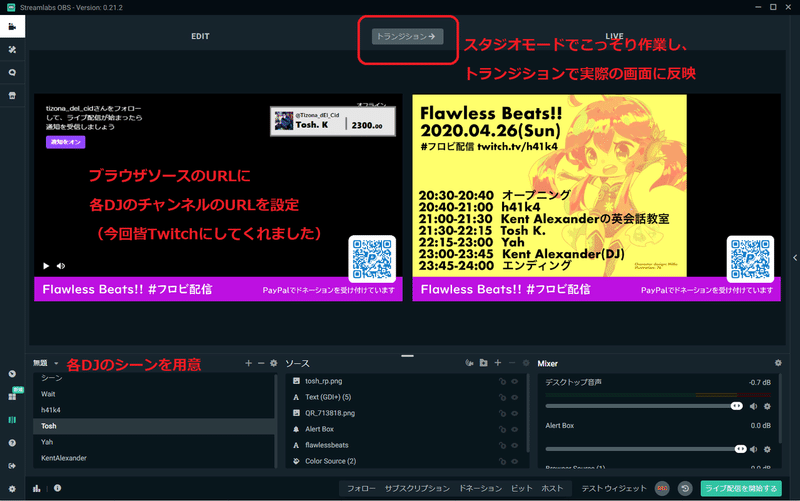Screen dimensions: 800x501
Task: Remove source with minus icon
Action: (x=512, y=363)
